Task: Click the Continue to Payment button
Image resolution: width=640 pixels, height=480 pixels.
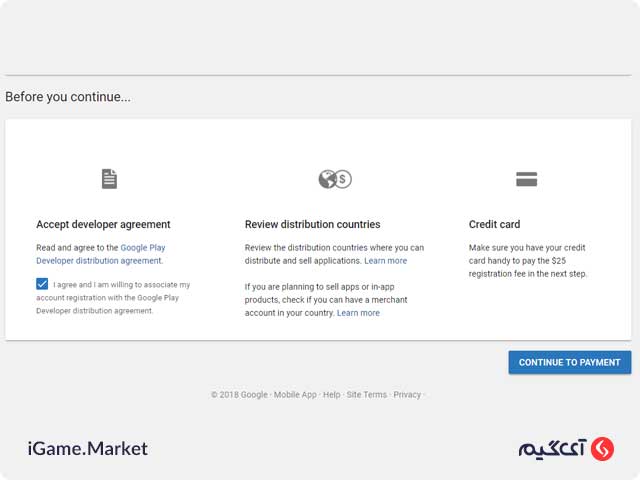Action: pyautogui.click(x=569, y=362)
